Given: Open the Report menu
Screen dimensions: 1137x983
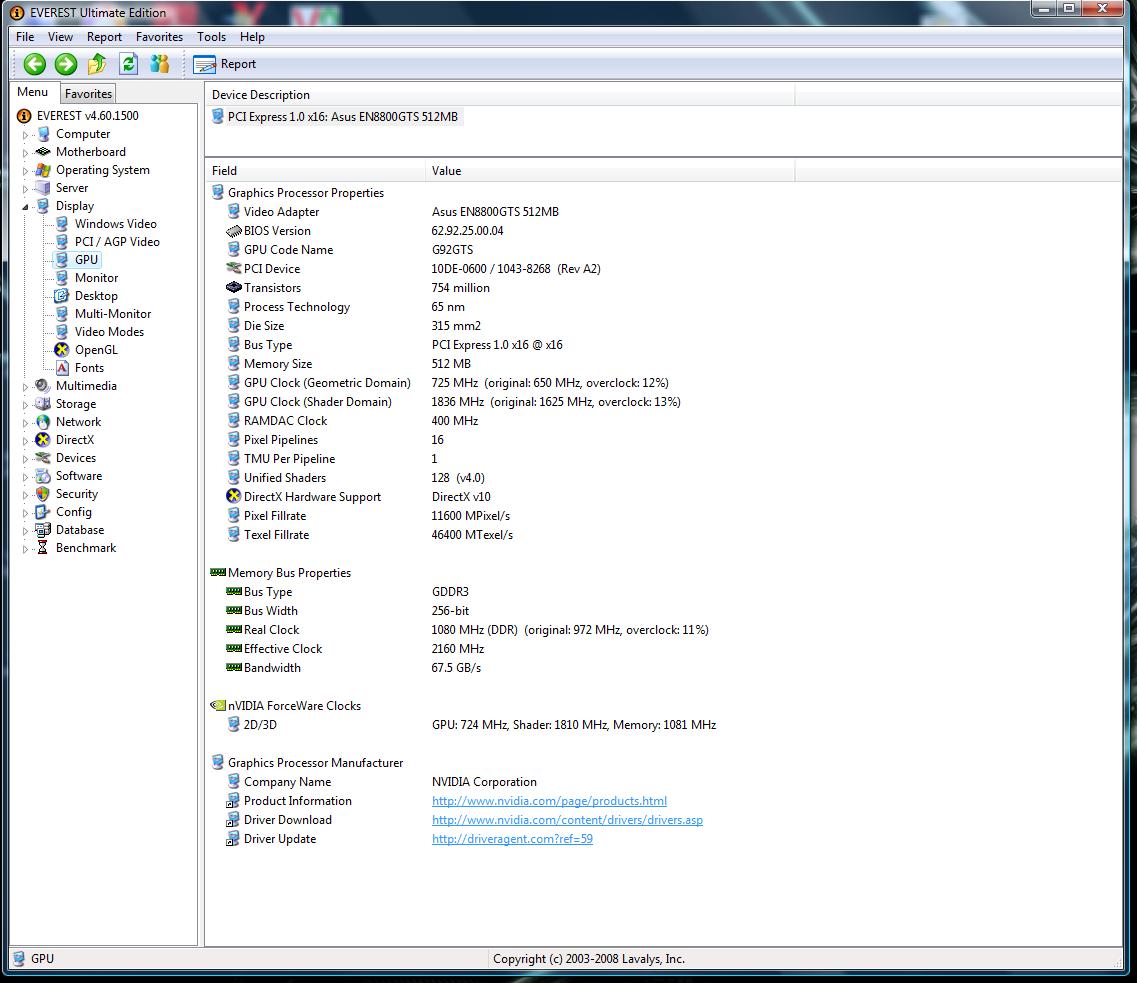Looking at the screenshot, I should click(x=104, y=37).
